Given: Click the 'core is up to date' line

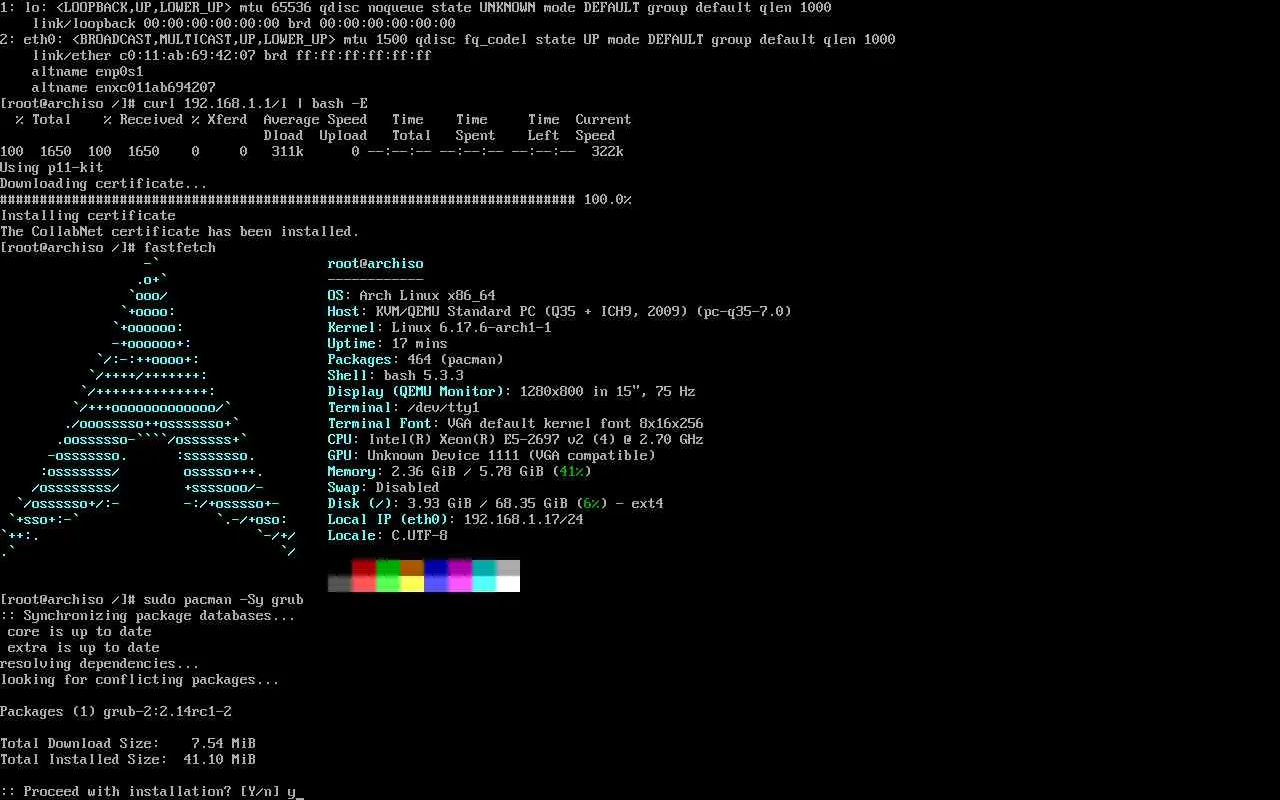Looking at the screenshot, I should tap(80, 632).
